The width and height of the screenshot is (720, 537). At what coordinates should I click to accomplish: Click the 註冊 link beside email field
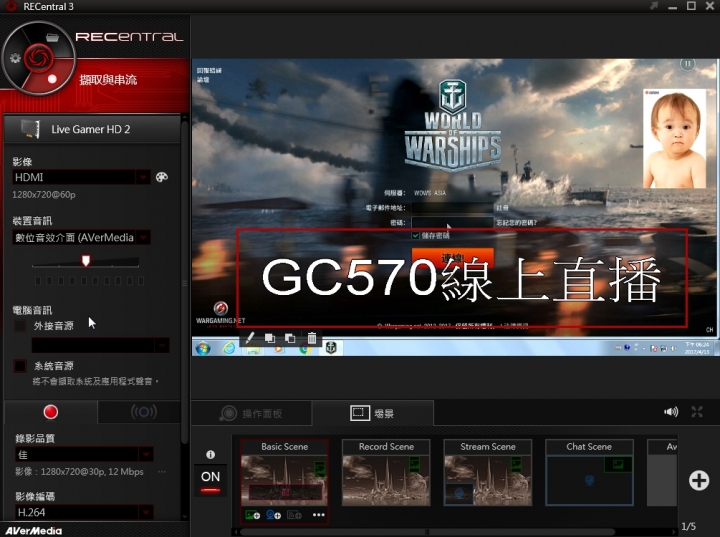[x=502, y=208]
